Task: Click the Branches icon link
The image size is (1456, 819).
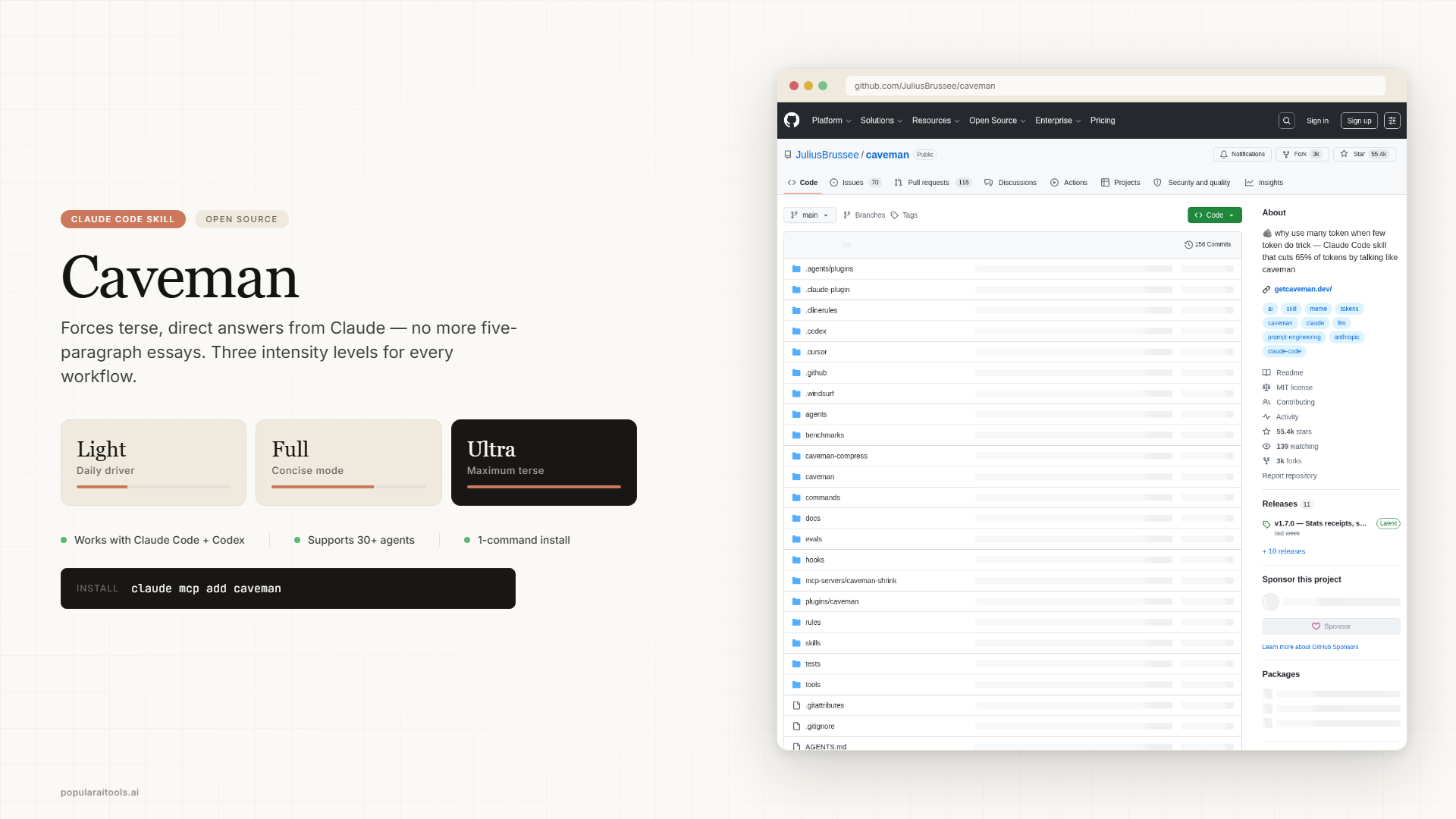Action: (x=864, y=215)
